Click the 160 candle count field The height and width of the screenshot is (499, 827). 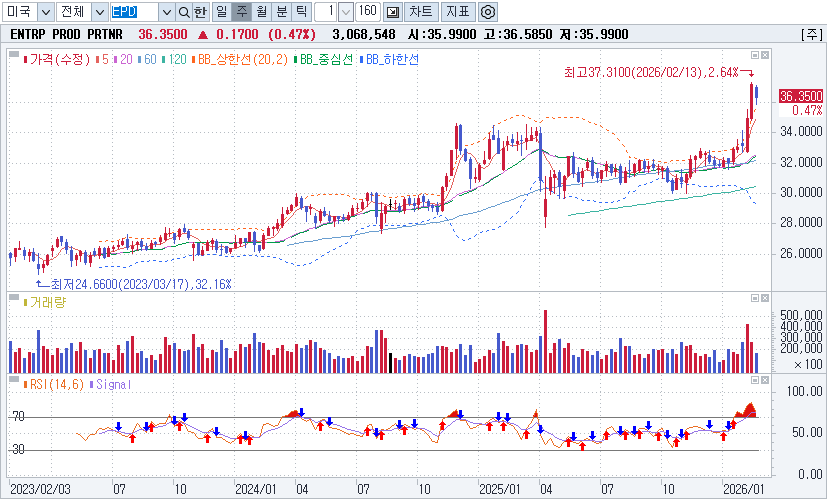pyautogui.click(x=366, y=12)
